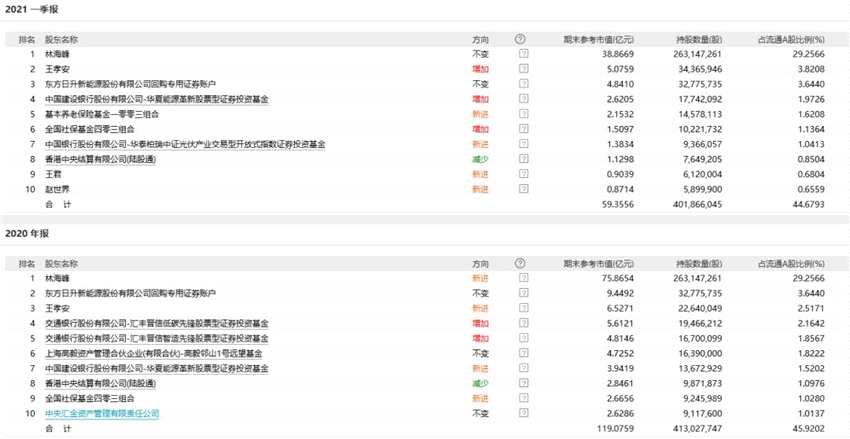Click 持股数量(股) header in 2021 一季报 table
Viewport: 850px width, 439px height.
click(699, 39)
